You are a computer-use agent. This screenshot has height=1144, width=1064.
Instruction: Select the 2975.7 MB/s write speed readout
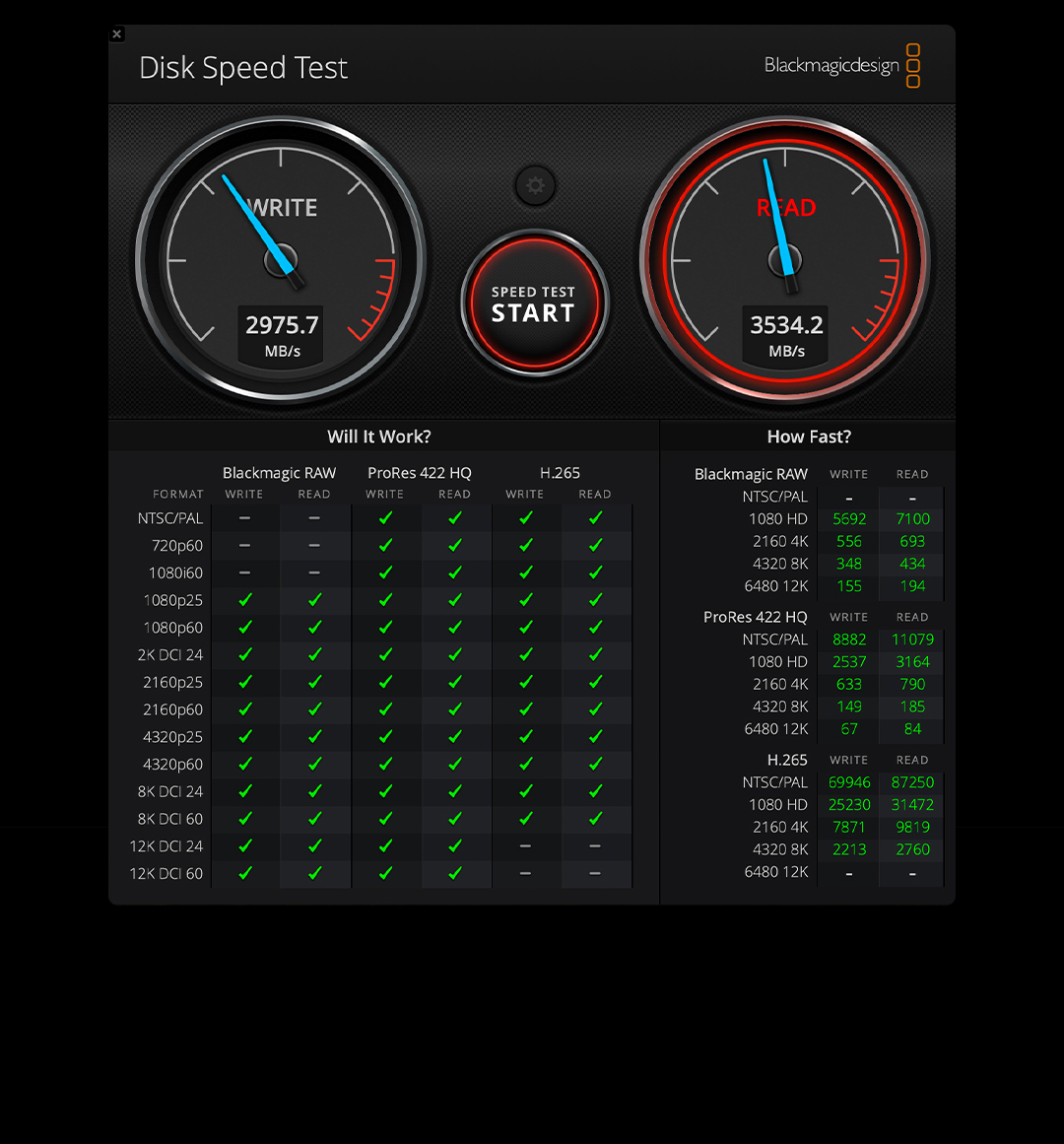[282, 335]
